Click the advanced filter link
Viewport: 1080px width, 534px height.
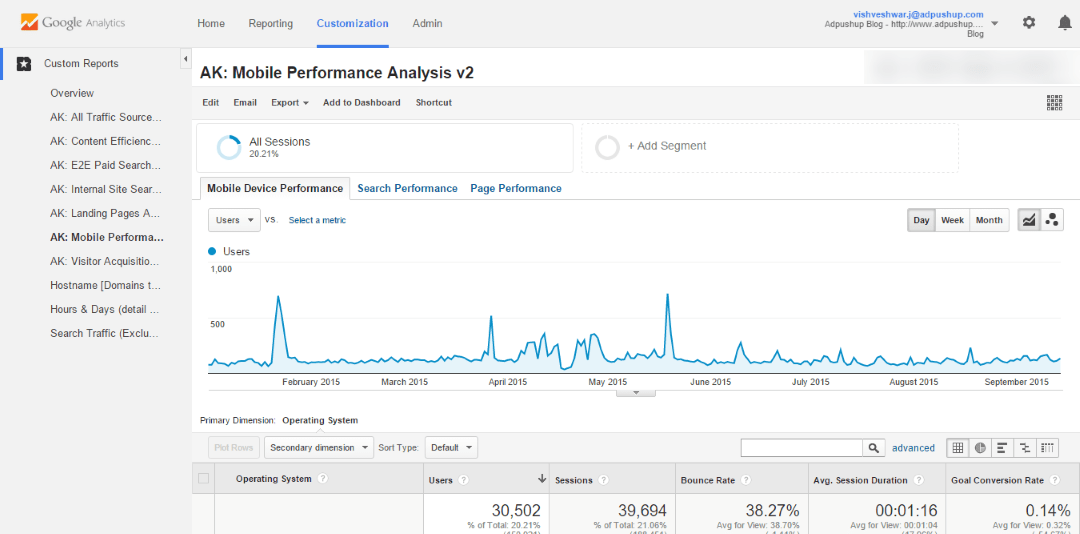[913, 448]
